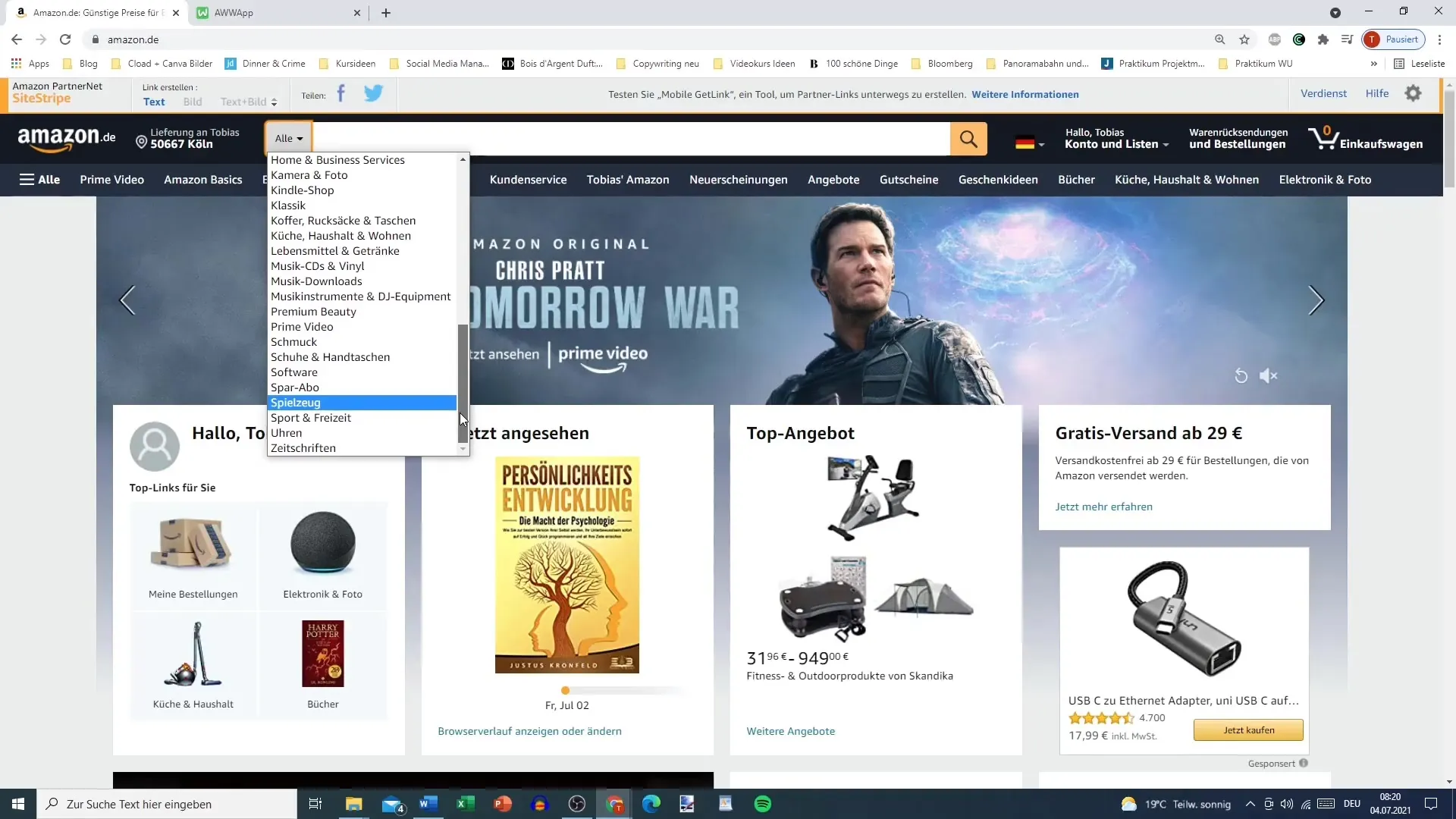Open Word from taskbar
Image resolution: width=1456 pixels, height=819 pixels.
tap(428, 804)
